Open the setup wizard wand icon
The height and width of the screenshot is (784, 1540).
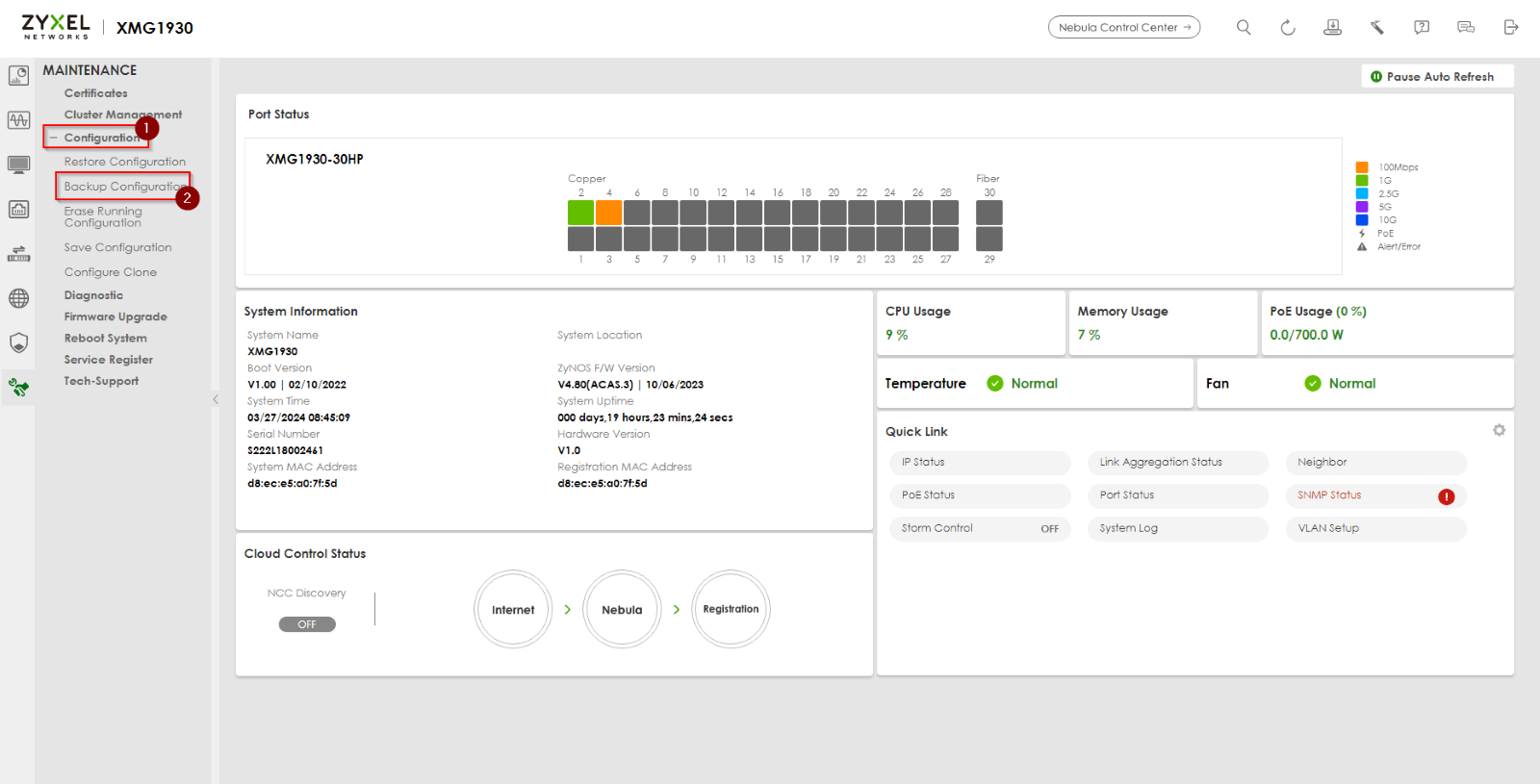coord(1377,28)
